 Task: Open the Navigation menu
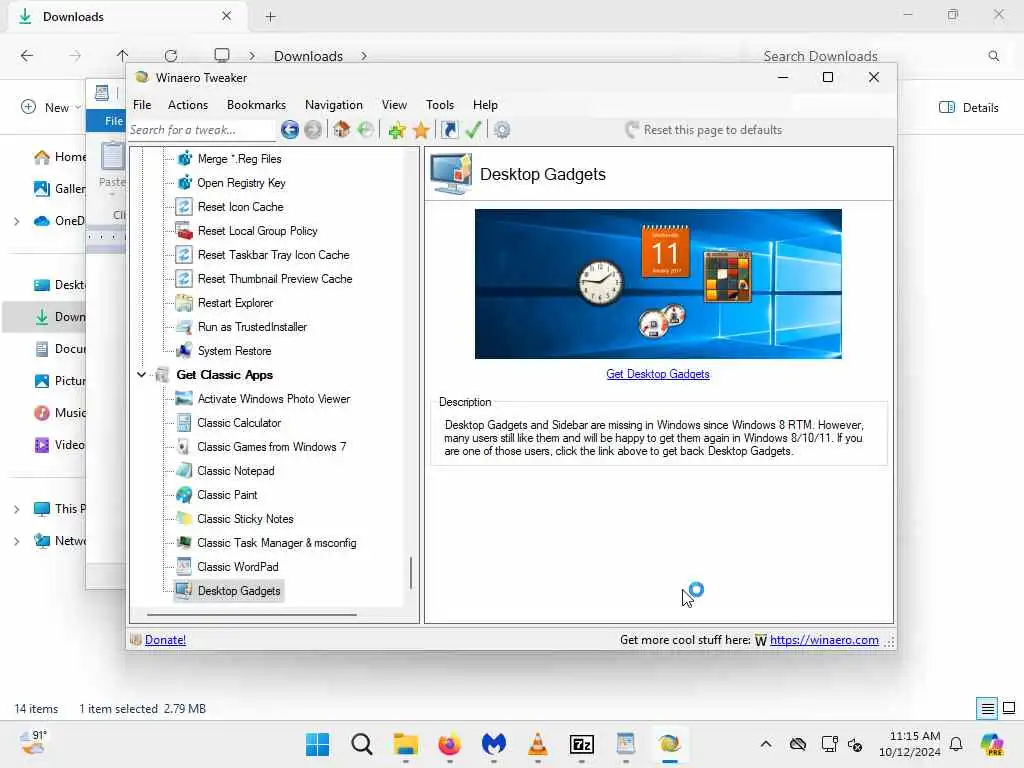[x=334, y=104]
